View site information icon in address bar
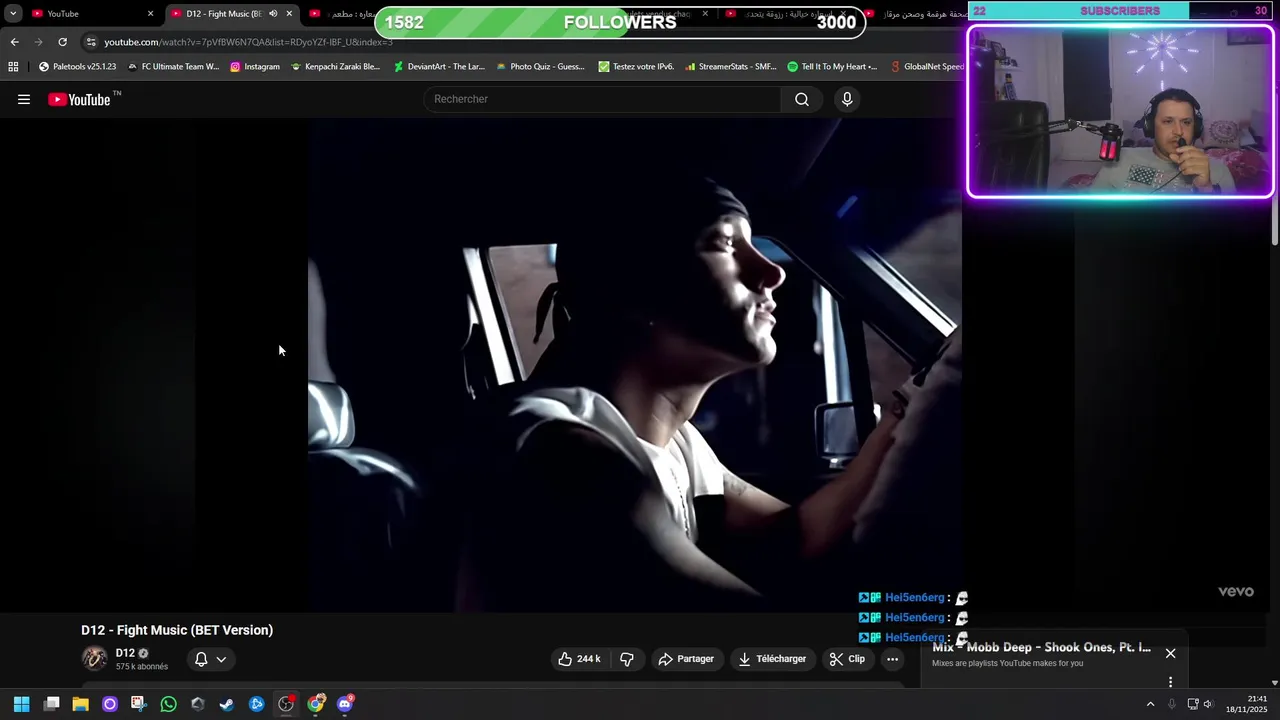 click(x=91, y=42)
